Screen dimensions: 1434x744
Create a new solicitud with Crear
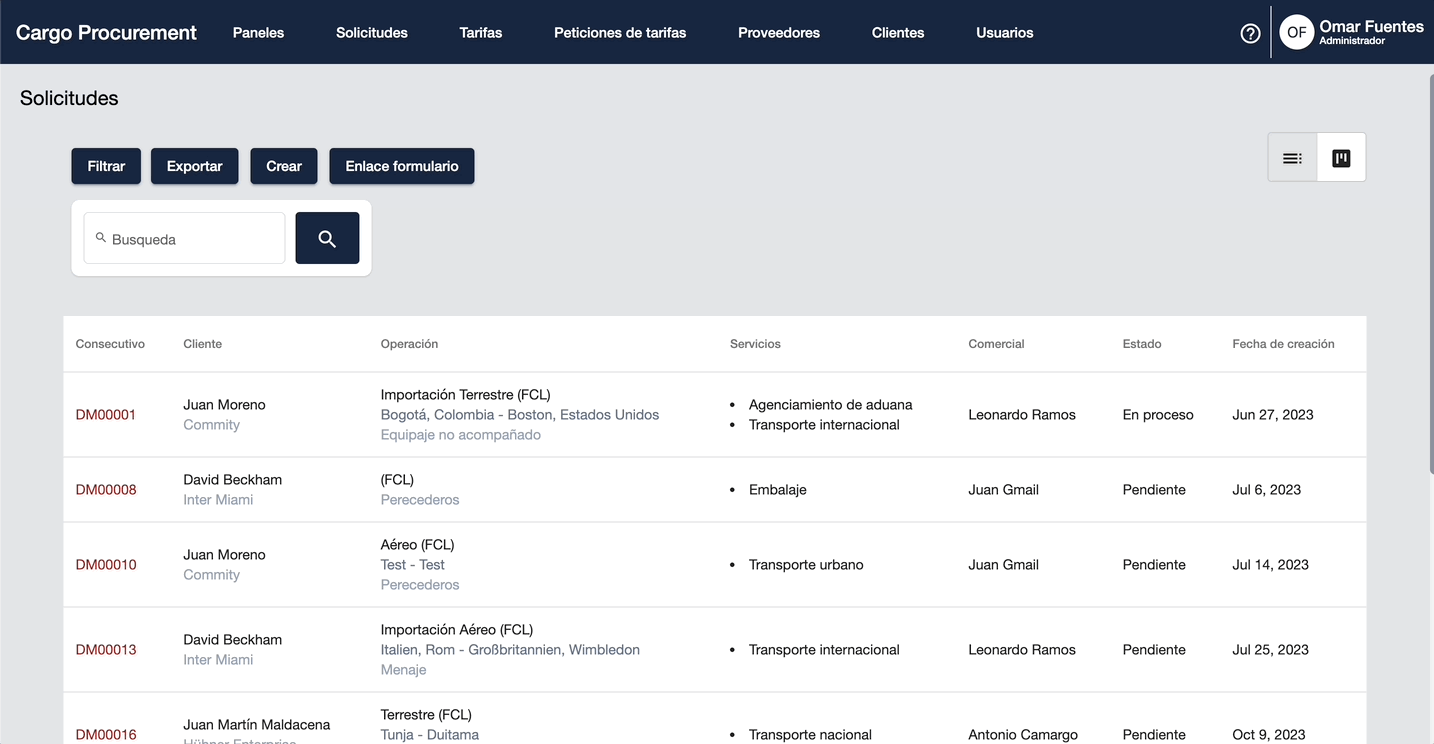(284, 166)
